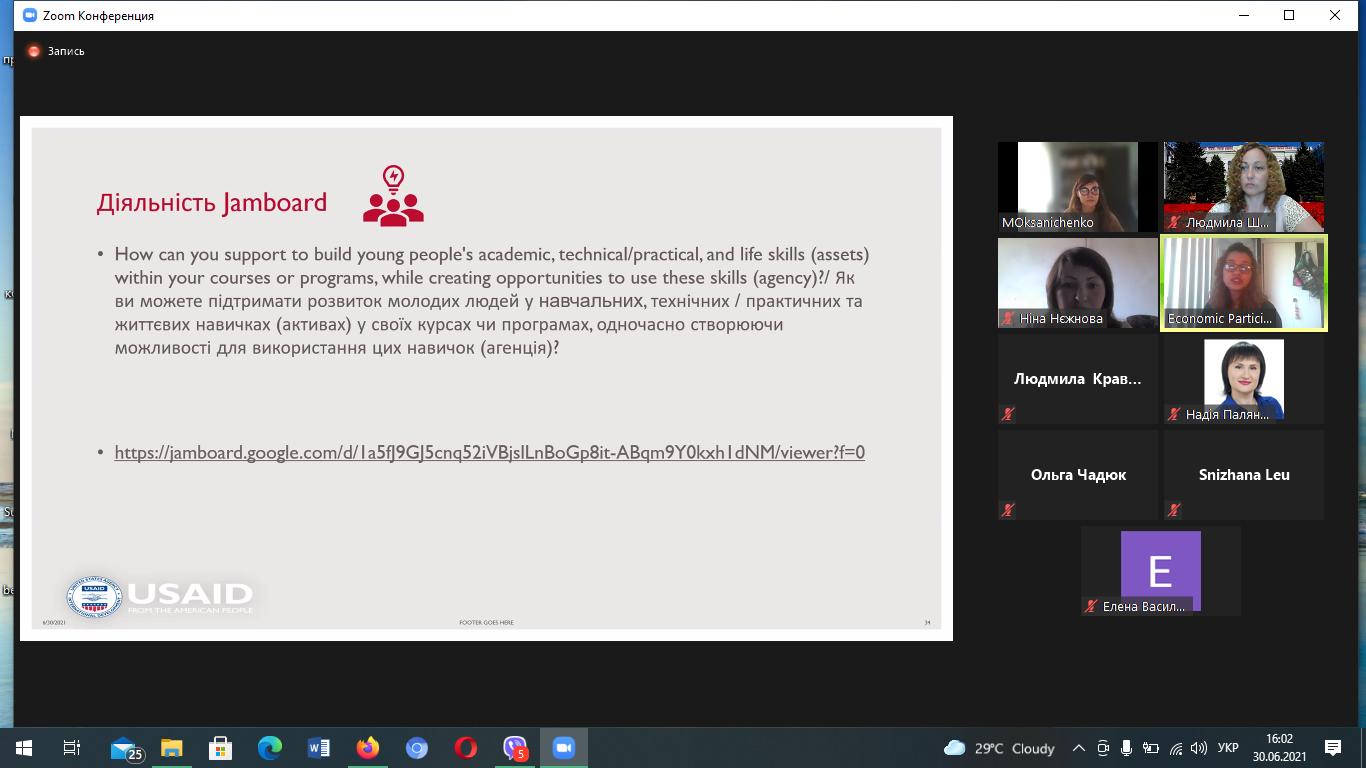The image size is (1366, 768).
Task: Switch to Chrome on the taskbar
Action: [417, 748]
